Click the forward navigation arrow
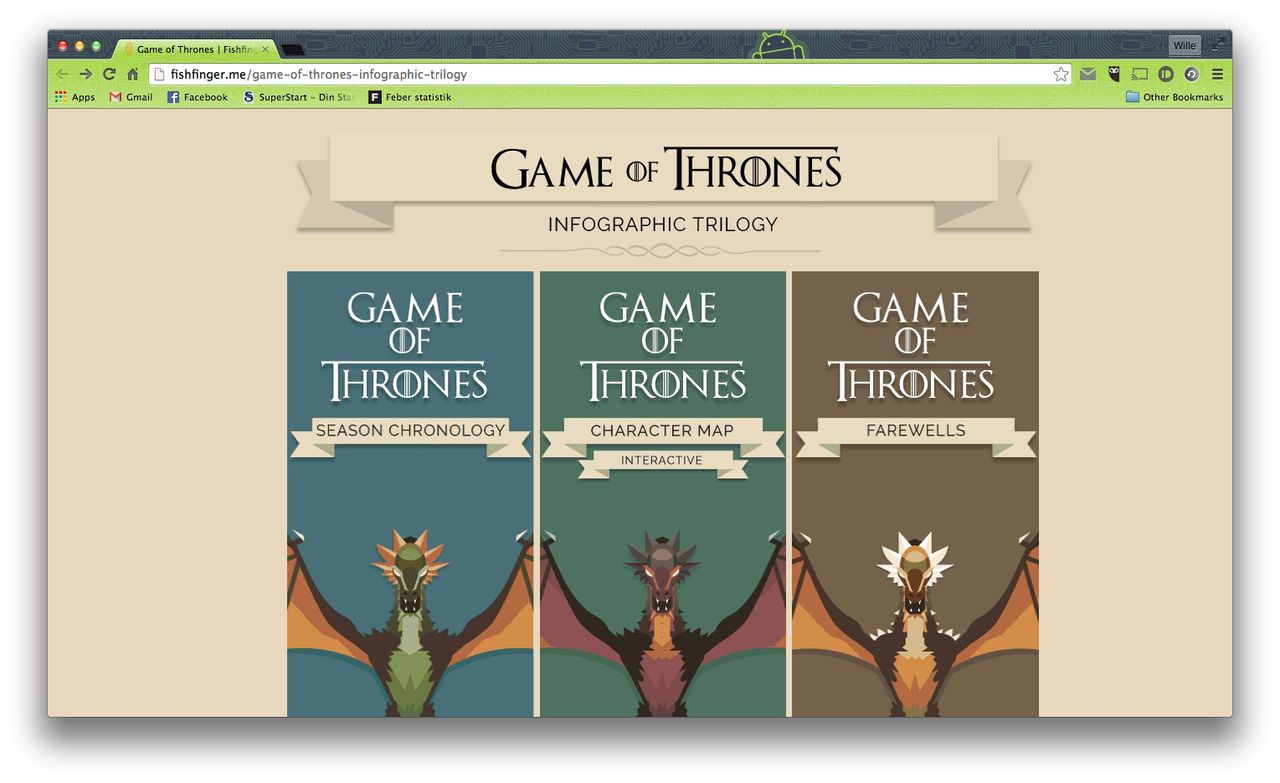The height and width of the screenshot is (783, 1280). pos(85,73)
